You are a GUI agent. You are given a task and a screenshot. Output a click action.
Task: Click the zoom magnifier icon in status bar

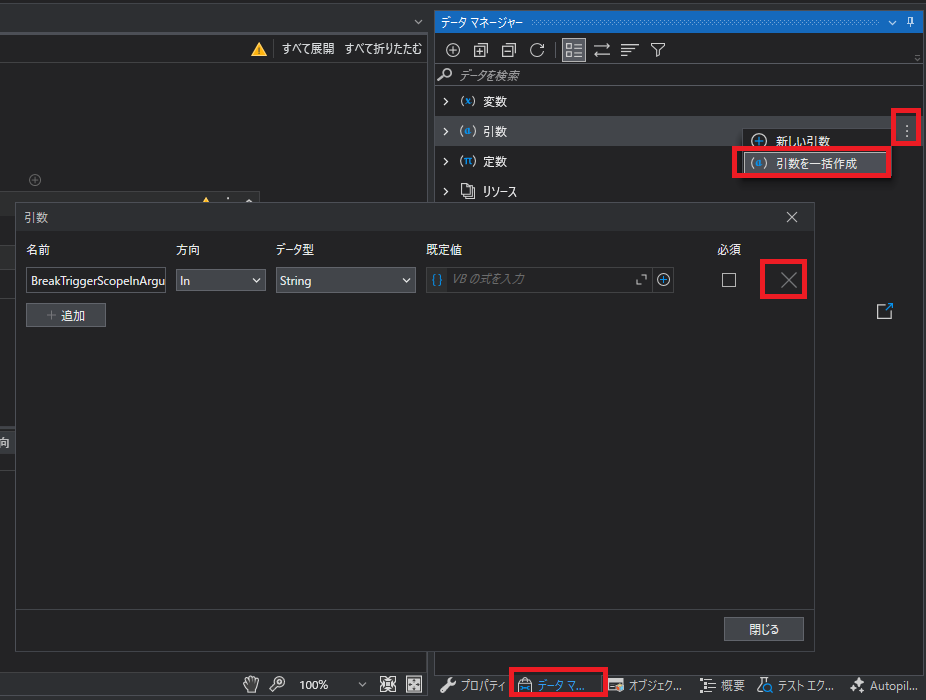(x=277, y=685)
